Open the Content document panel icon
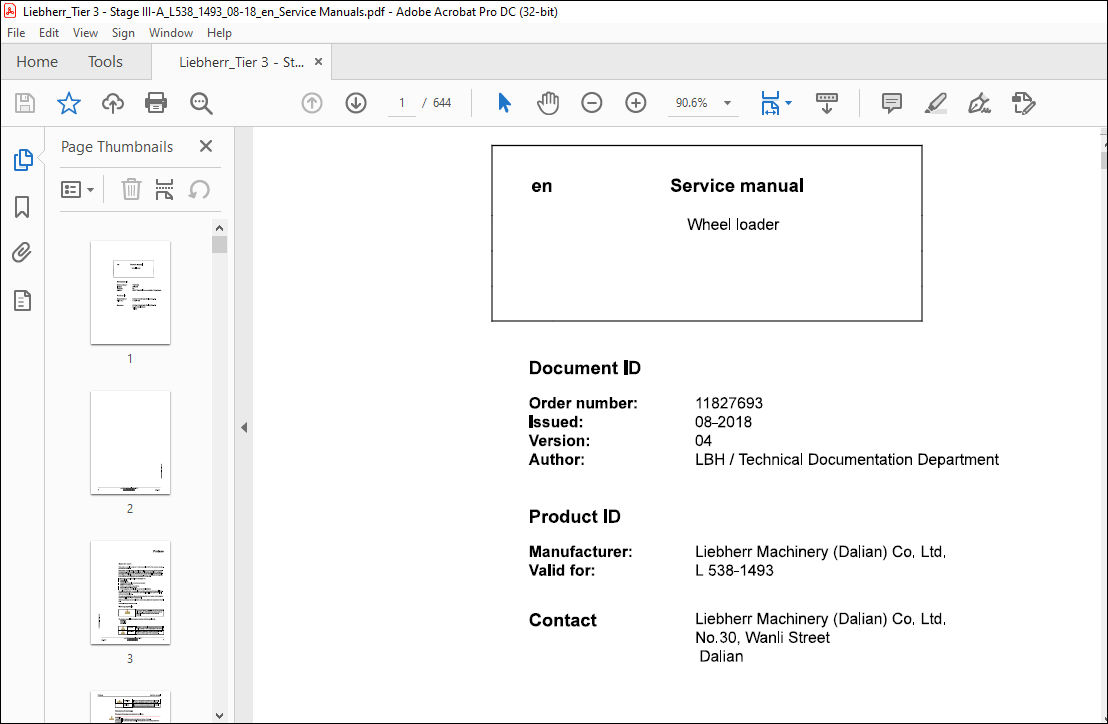 [22, 301]
